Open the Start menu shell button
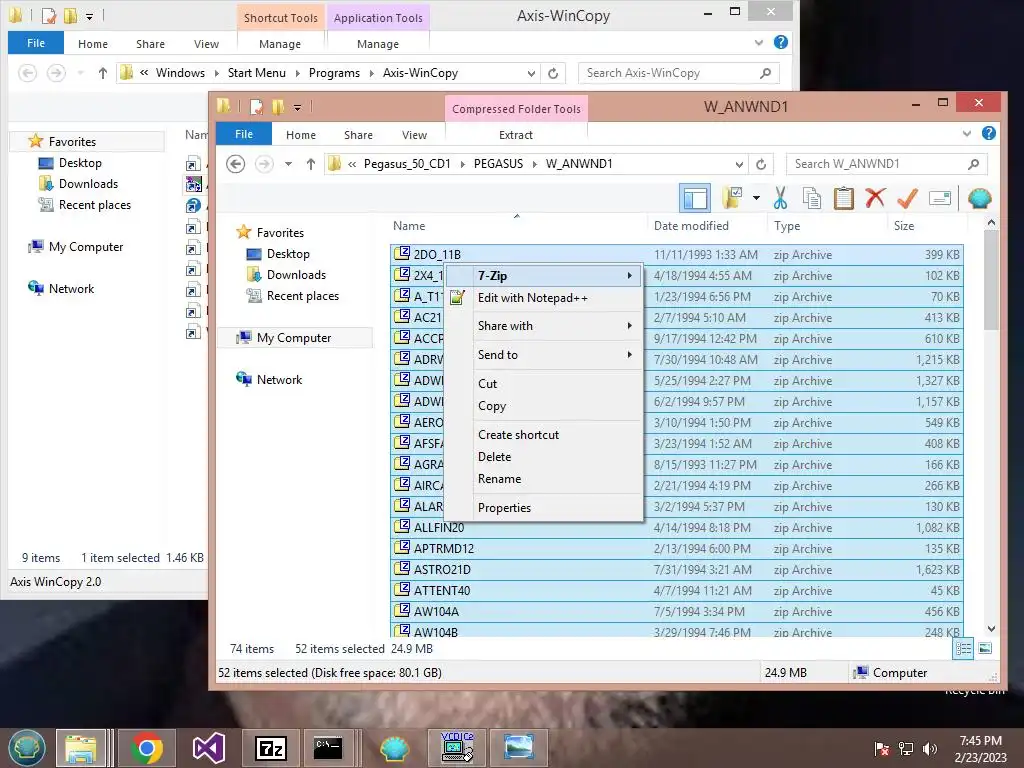The image size is (1024, 768). click(x=26, y=748)
